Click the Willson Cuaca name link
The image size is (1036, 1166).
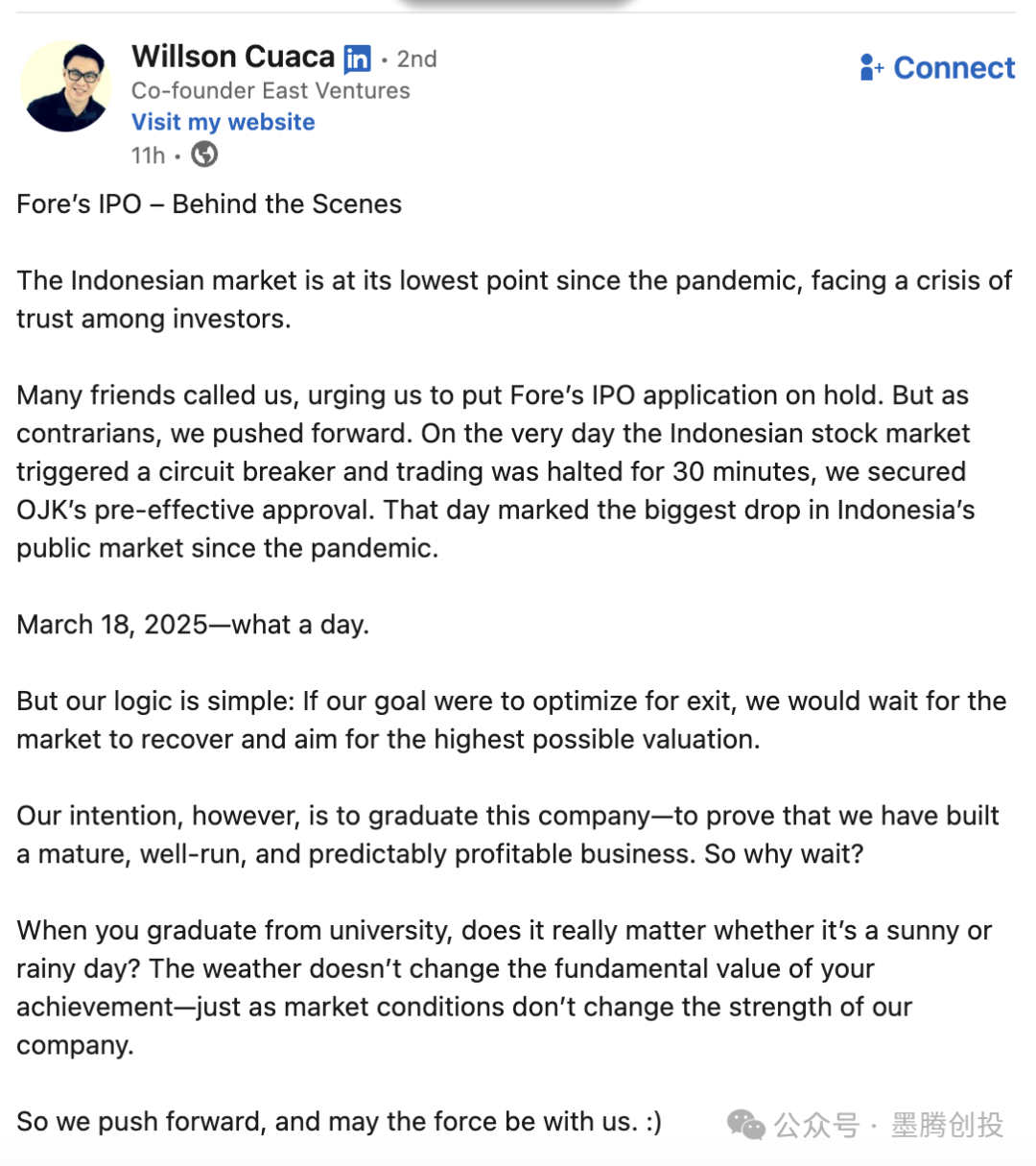coord(233,57)
